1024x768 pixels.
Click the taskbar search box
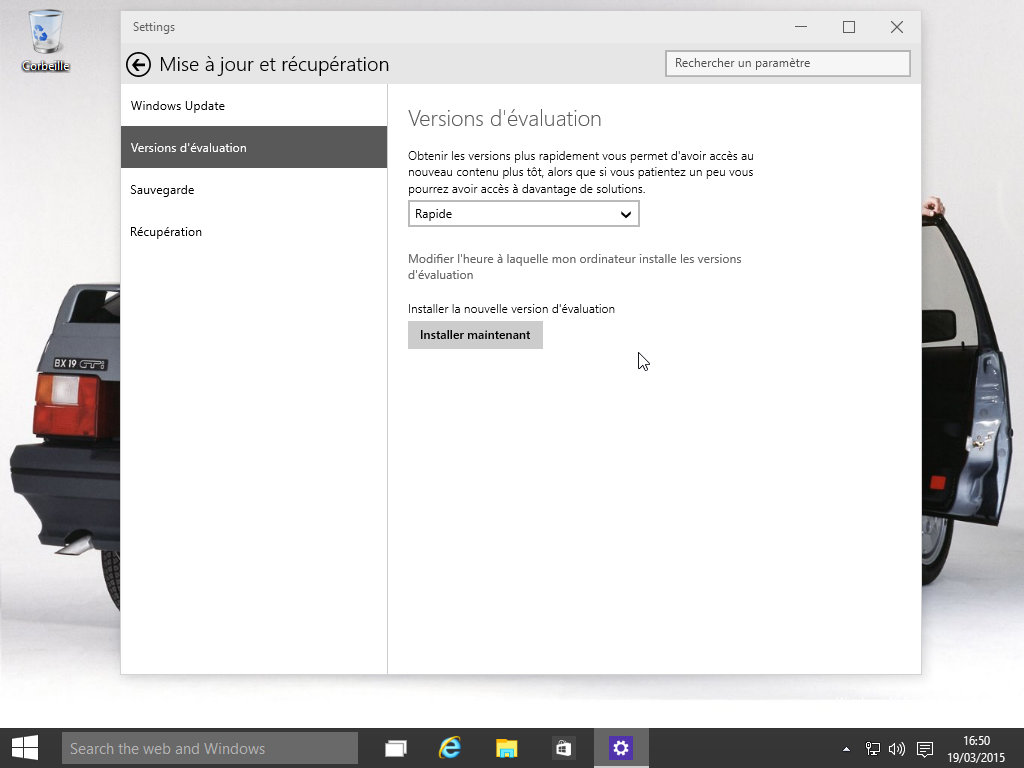pyautogui.click(x=210, y=747)
